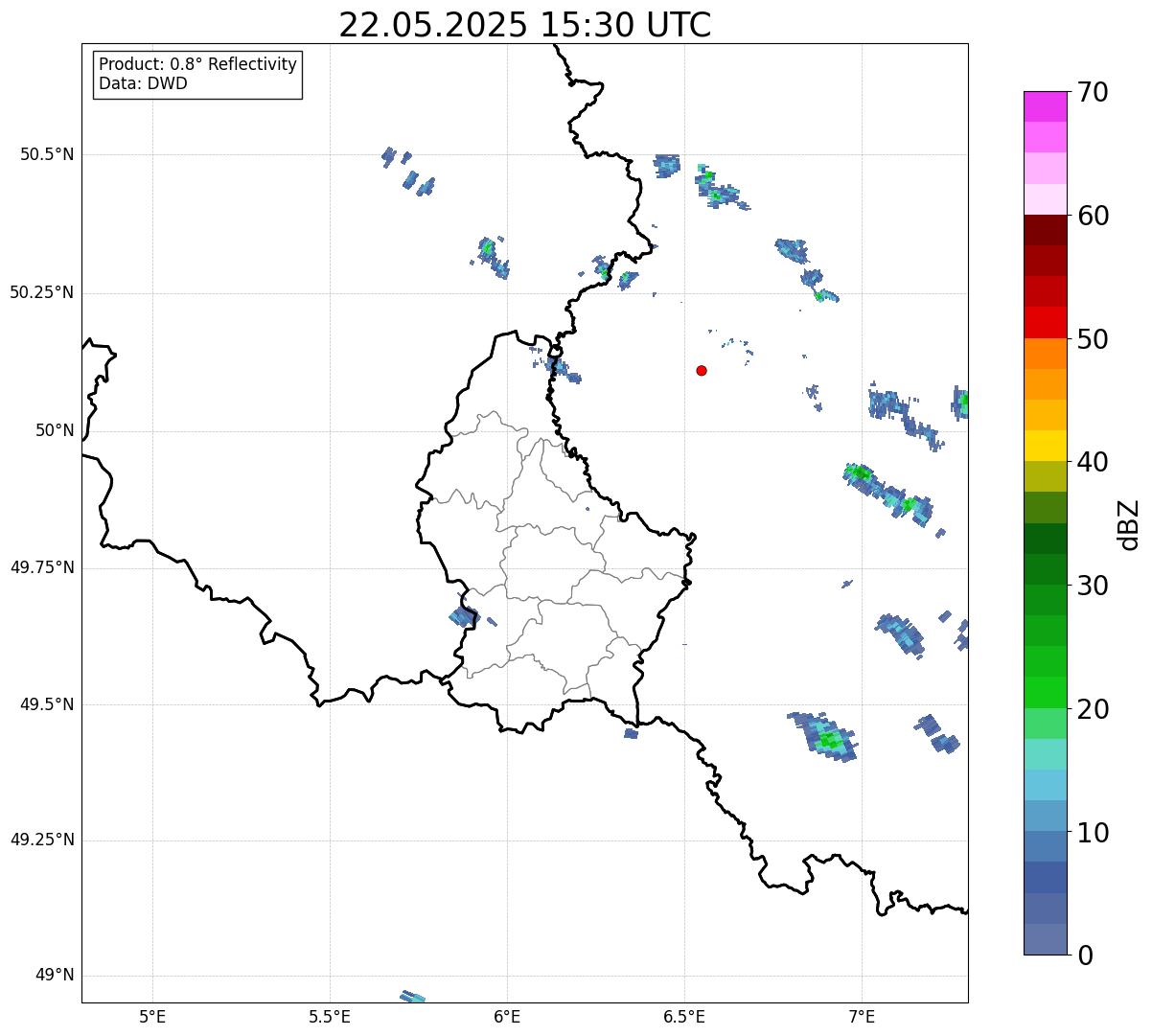Click the colorbar tick label 10
Viewport: 1152px width, 1036px height.
(x=1093, y=832)
